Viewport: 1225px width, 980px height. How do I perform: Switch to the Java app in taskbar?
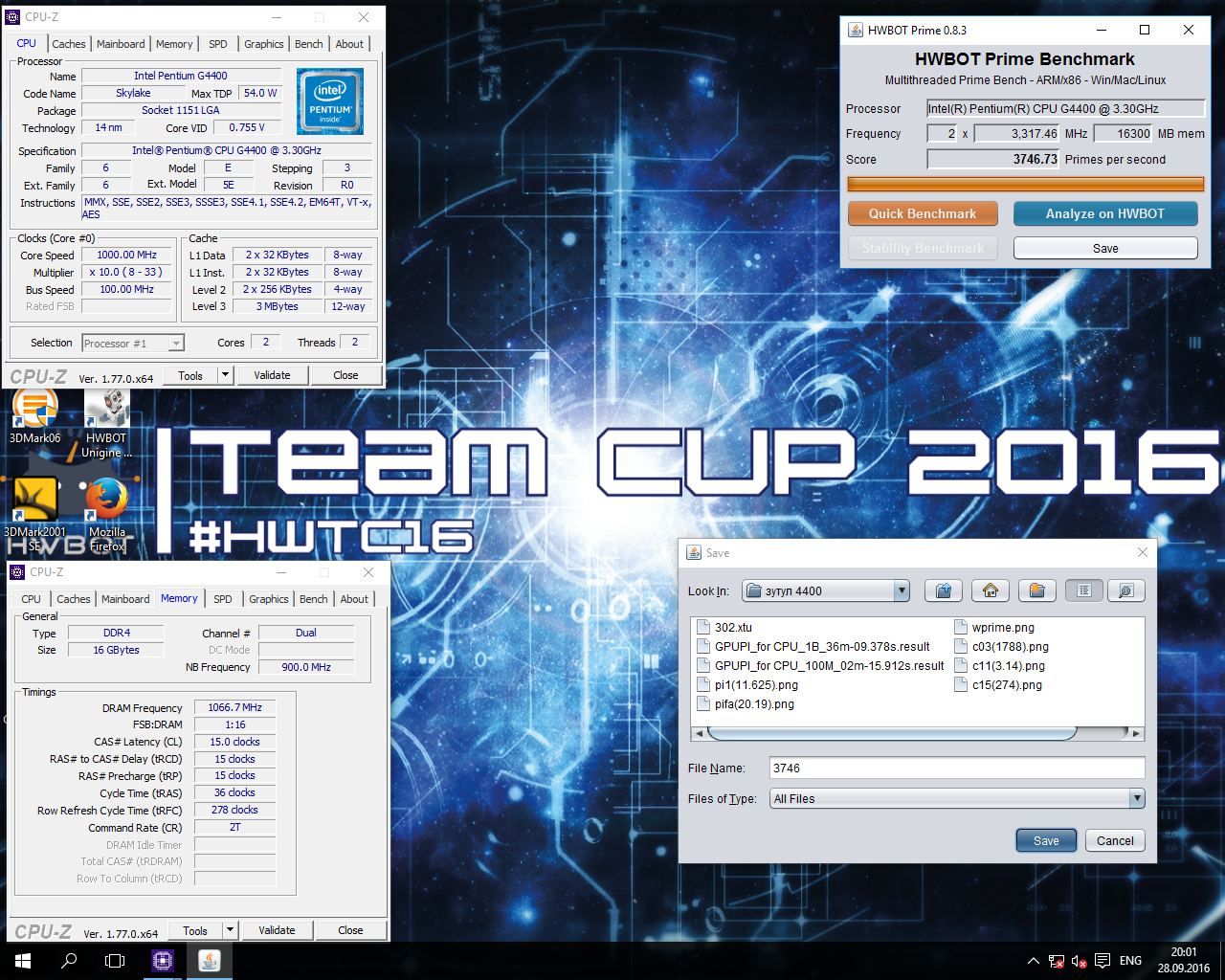tap(210, 961)
